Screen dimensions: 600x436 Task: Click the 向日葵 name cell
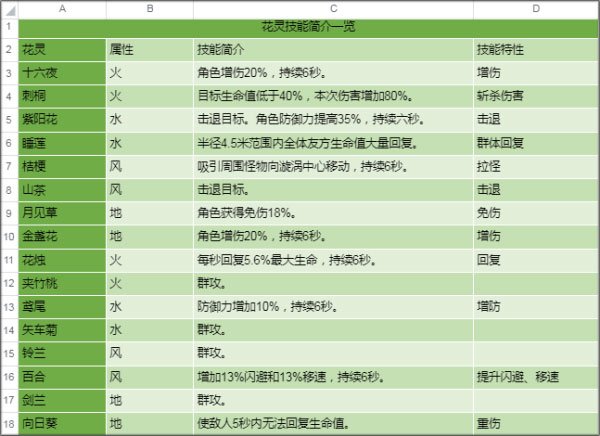pyautogui.click(x=62, y=424)
